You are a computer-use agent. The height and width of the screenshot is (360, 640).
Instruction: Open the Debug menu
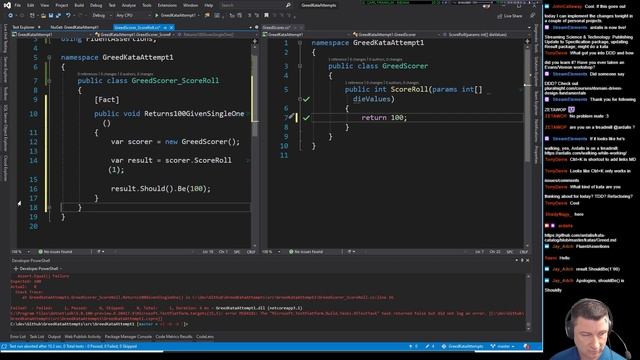96,5
